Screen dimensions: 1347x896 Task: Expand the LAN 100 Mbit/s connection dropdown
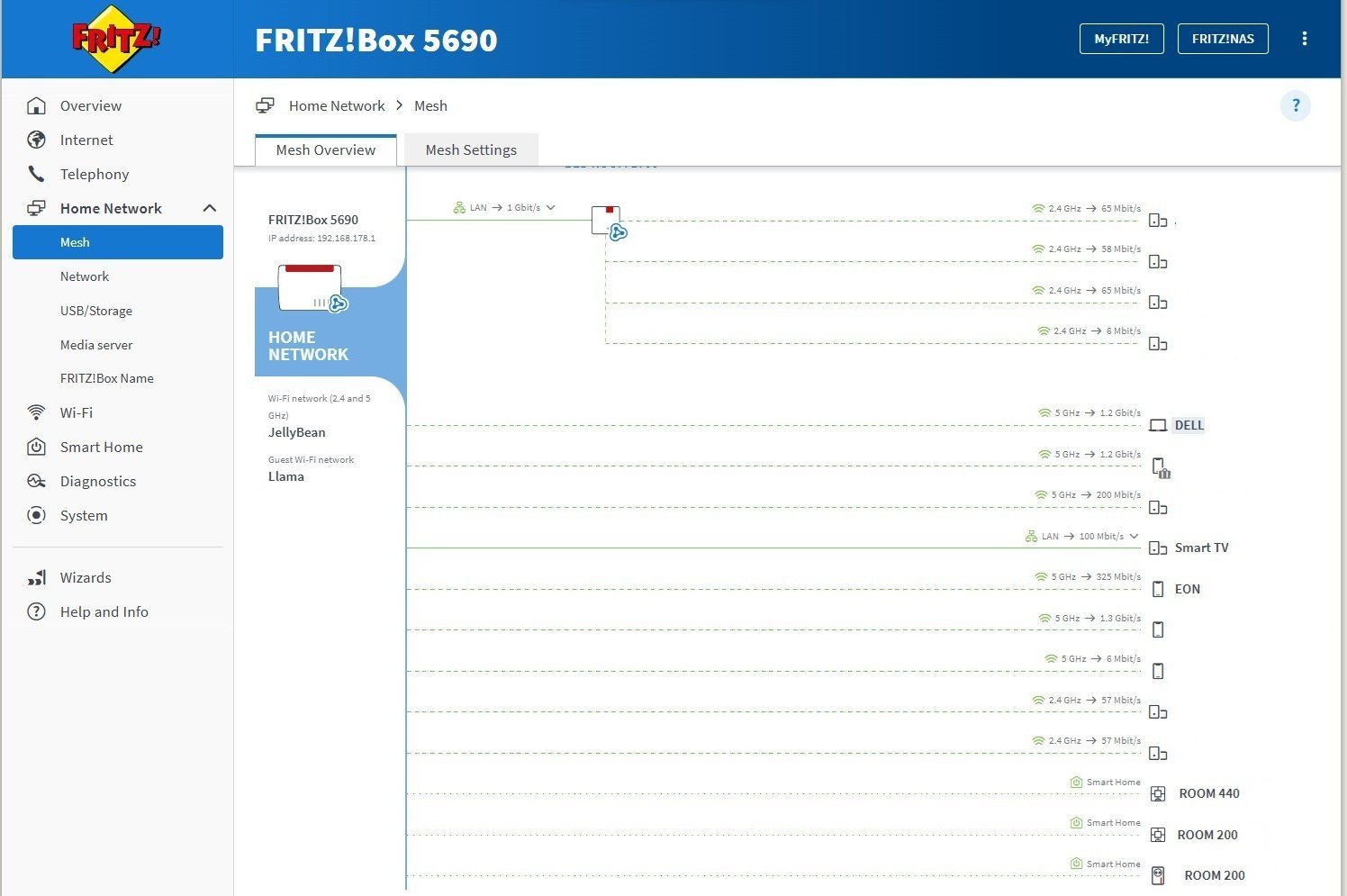coord(1134,536)
